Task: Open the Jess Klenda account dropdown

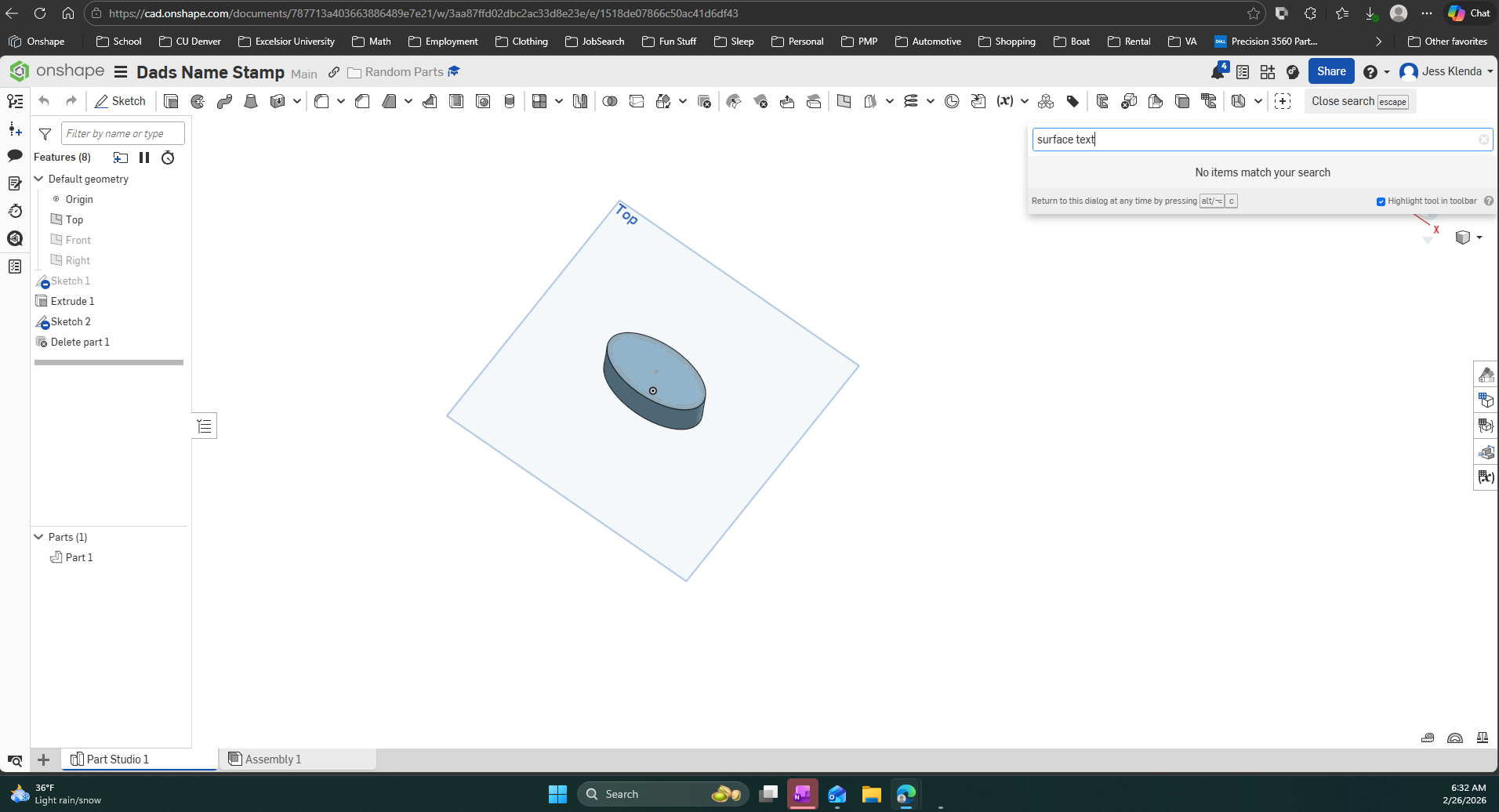Action: click(x=1446, y=71)
